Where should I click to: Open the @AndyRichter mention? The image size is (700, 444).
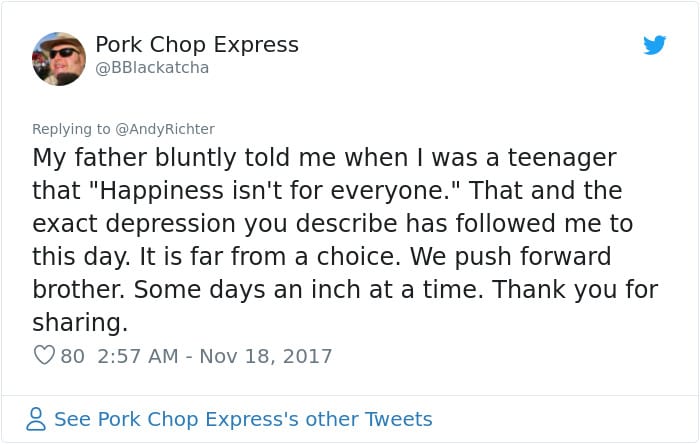tap(165, 129)
